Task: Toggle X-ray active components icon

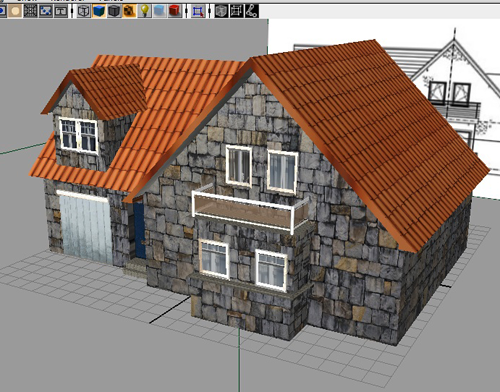Action: pos(236,11)
